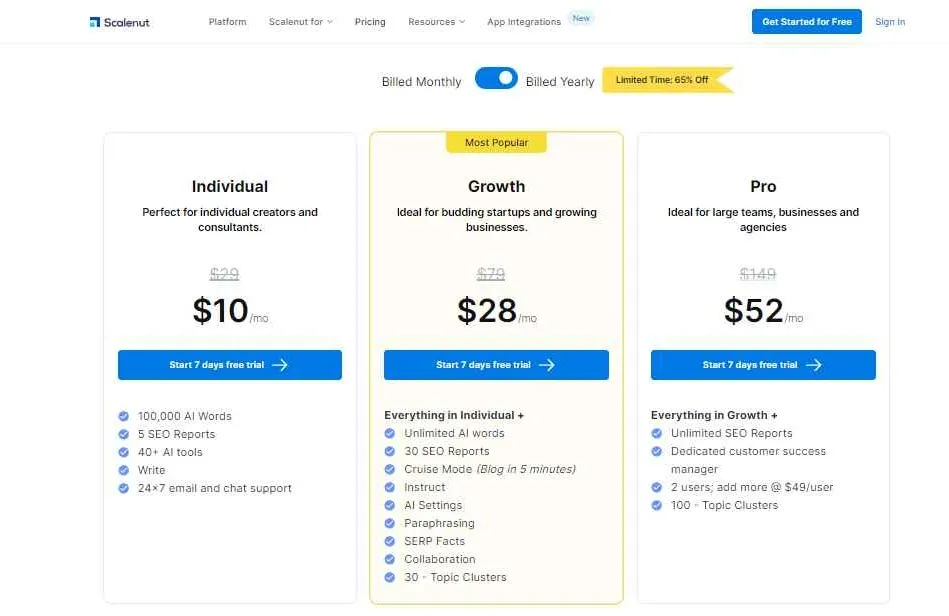949x616 pixels.
Task: Click the Scalenut logo icon
Action: coord(95,20)
